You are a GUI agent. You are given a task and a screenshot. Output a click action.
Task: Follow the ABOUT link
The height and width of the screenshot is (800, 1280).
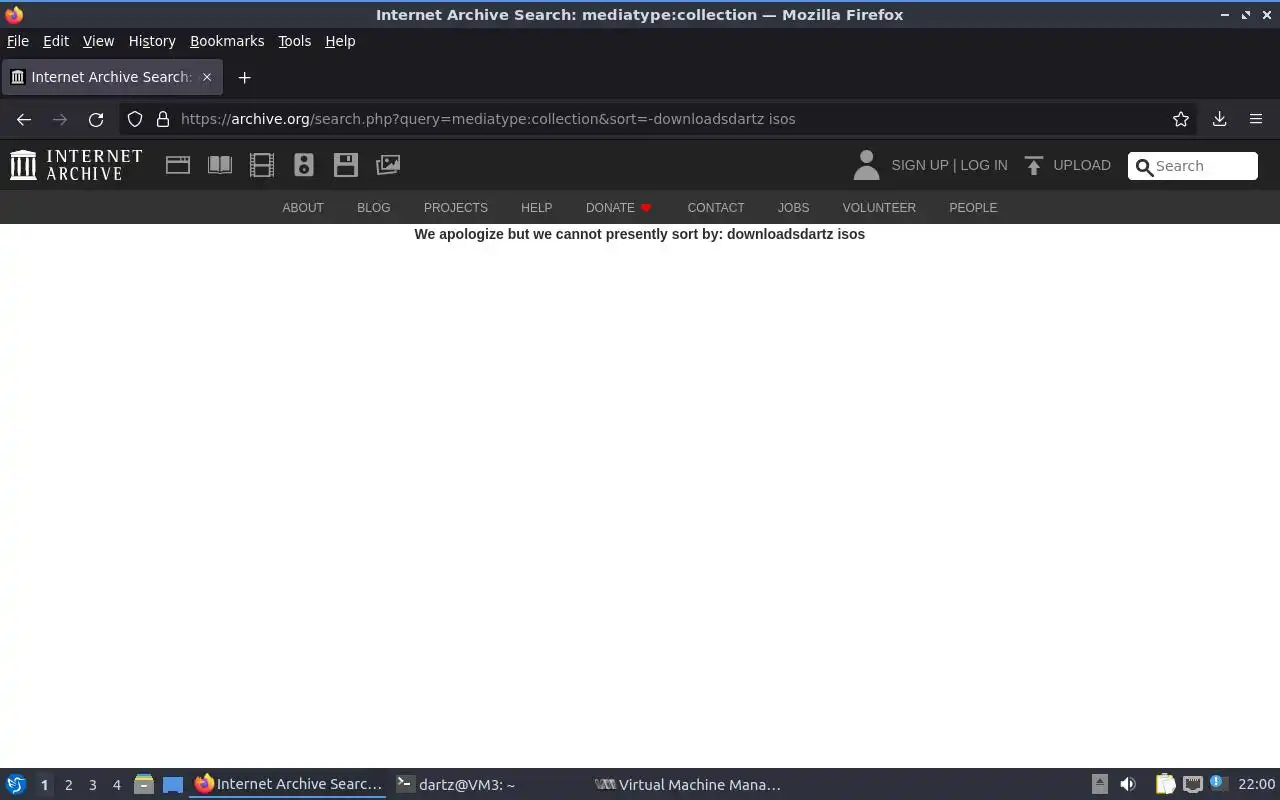click(303, 208)
